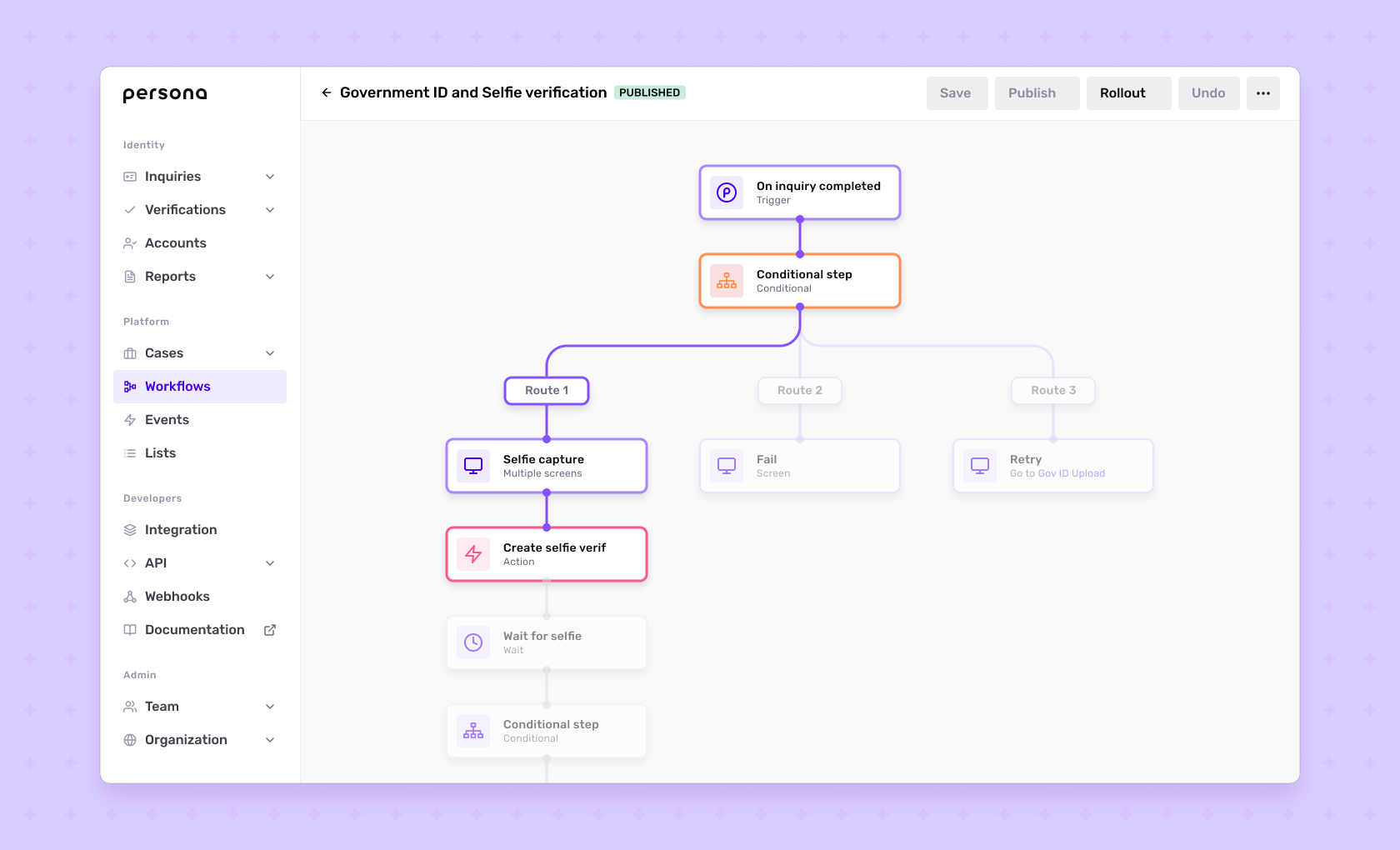Expand the API section chevron

click(x=269, y=562)
